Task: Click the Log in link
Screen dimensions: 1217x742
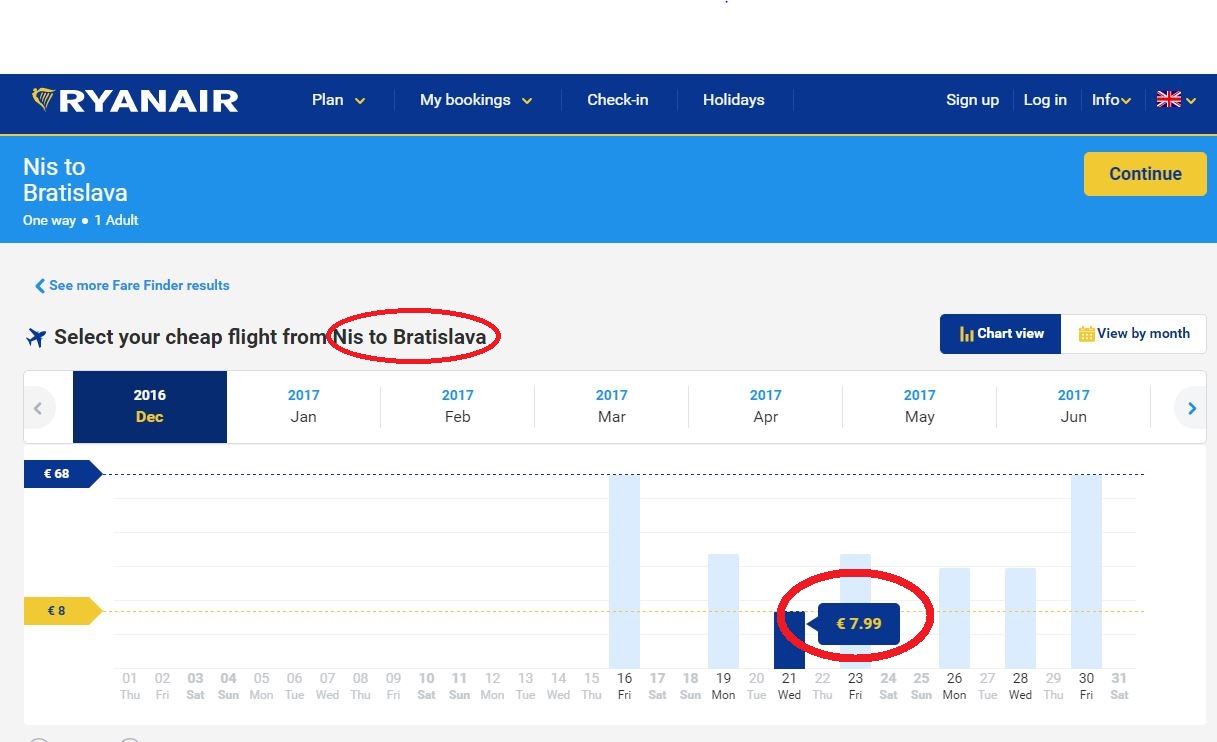Action: [1045, 100]
